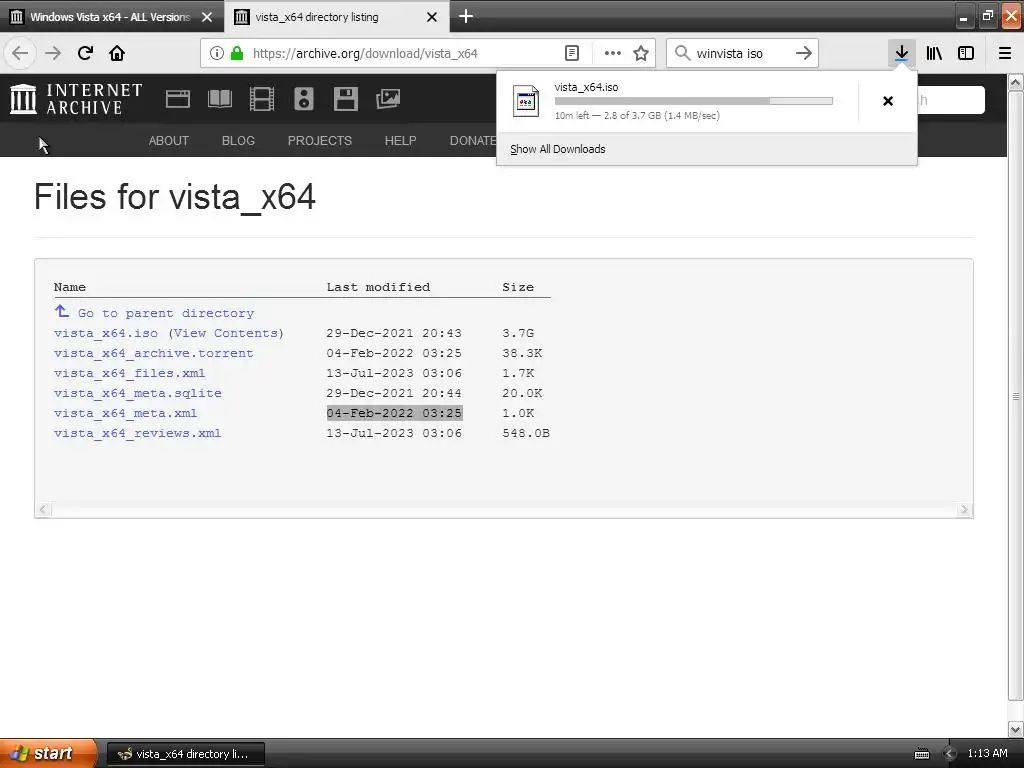
Task: Click the vista_x64 directory taskbar button
Action: [x=185, y=754]
